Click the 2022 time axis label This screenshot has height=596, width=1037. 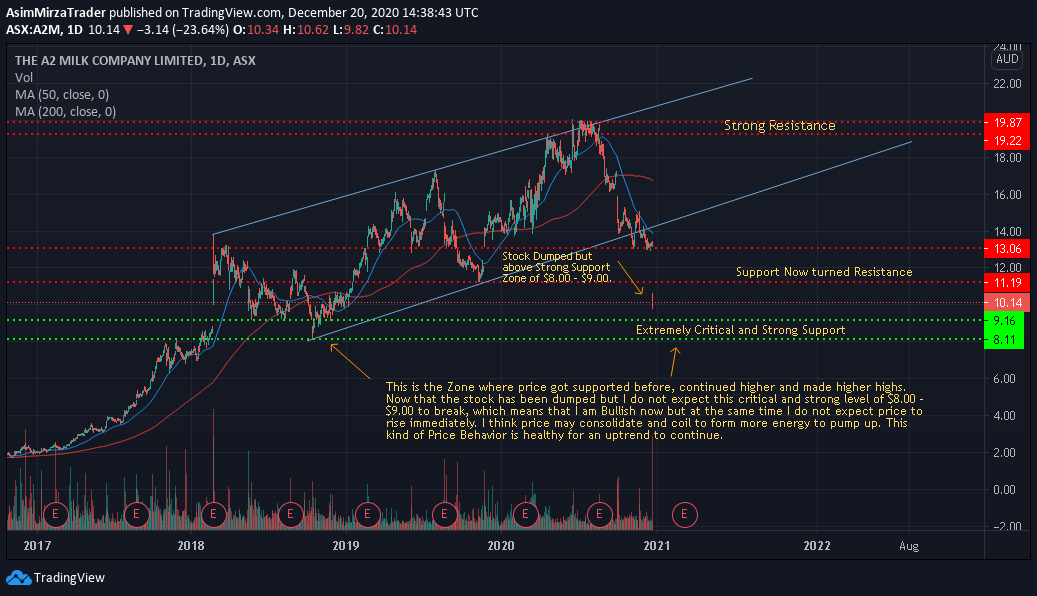(817, 546)
